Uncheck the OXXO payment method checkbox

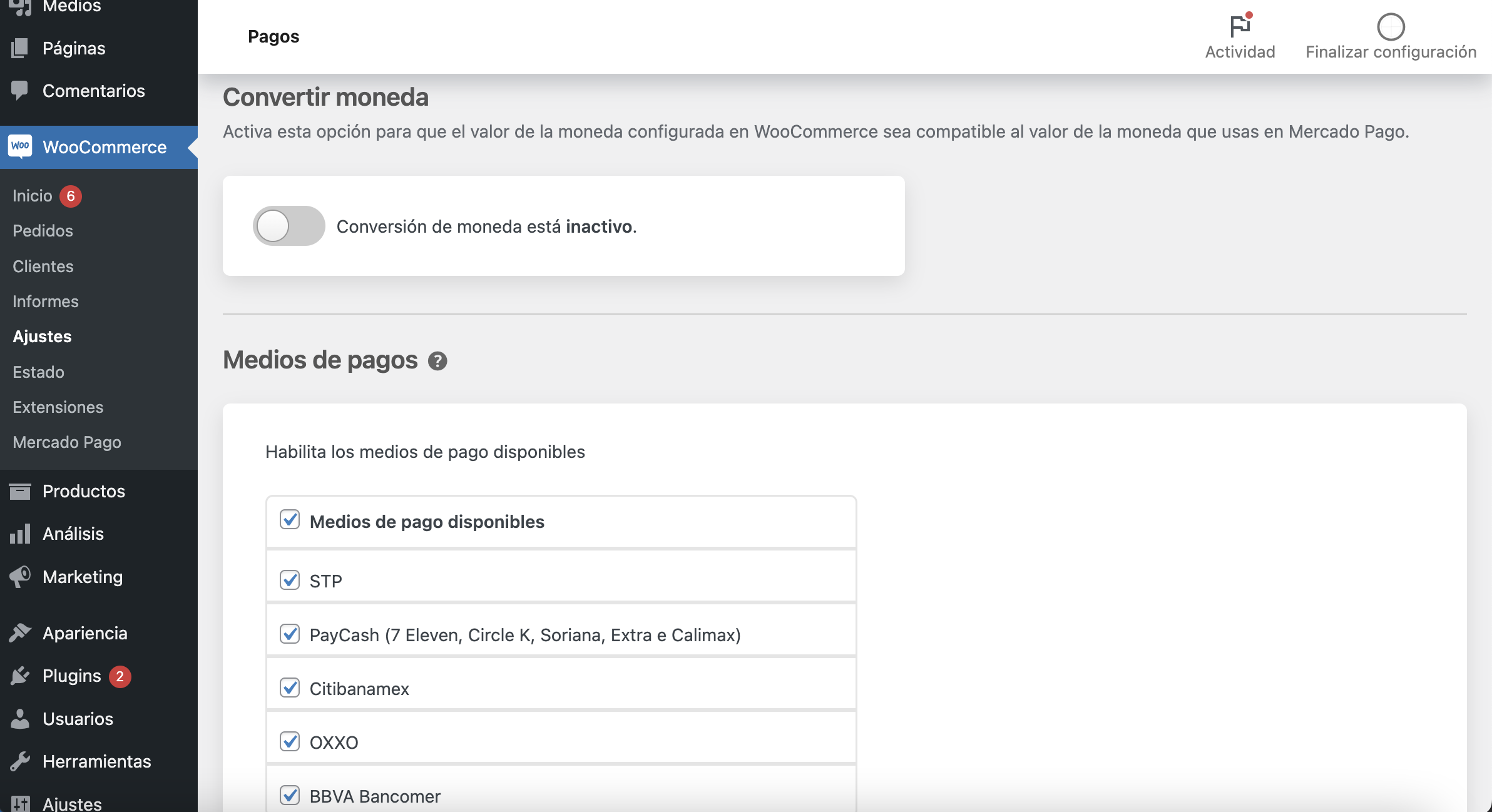tap(290, 741)
